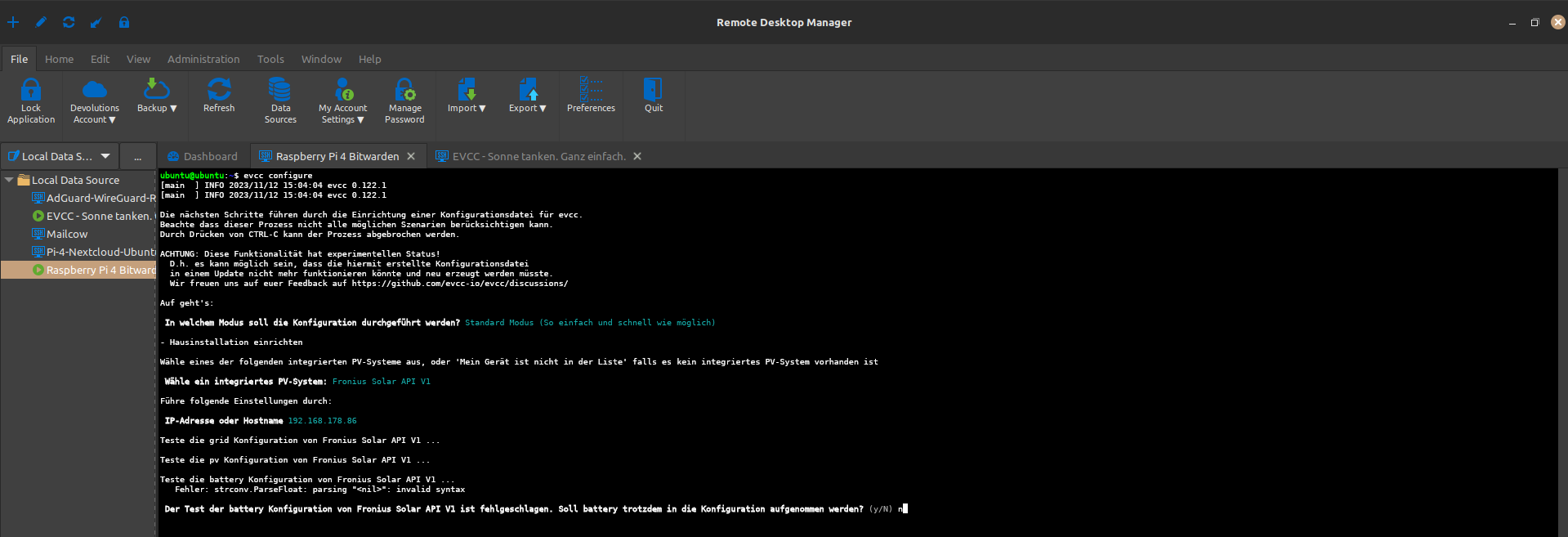Click the Lock Application icon
This screenshot has height=537, width=1568.
(x=31, y=89)
